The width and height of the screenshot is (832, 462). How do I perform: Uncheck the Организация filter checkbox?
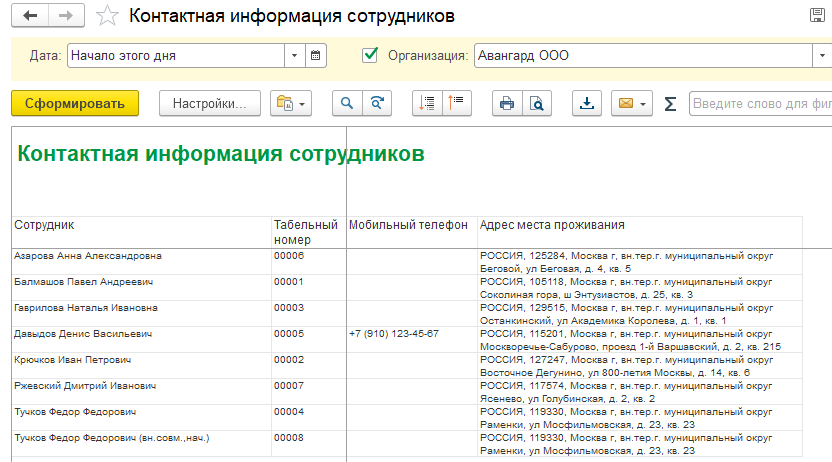point(370,55)
